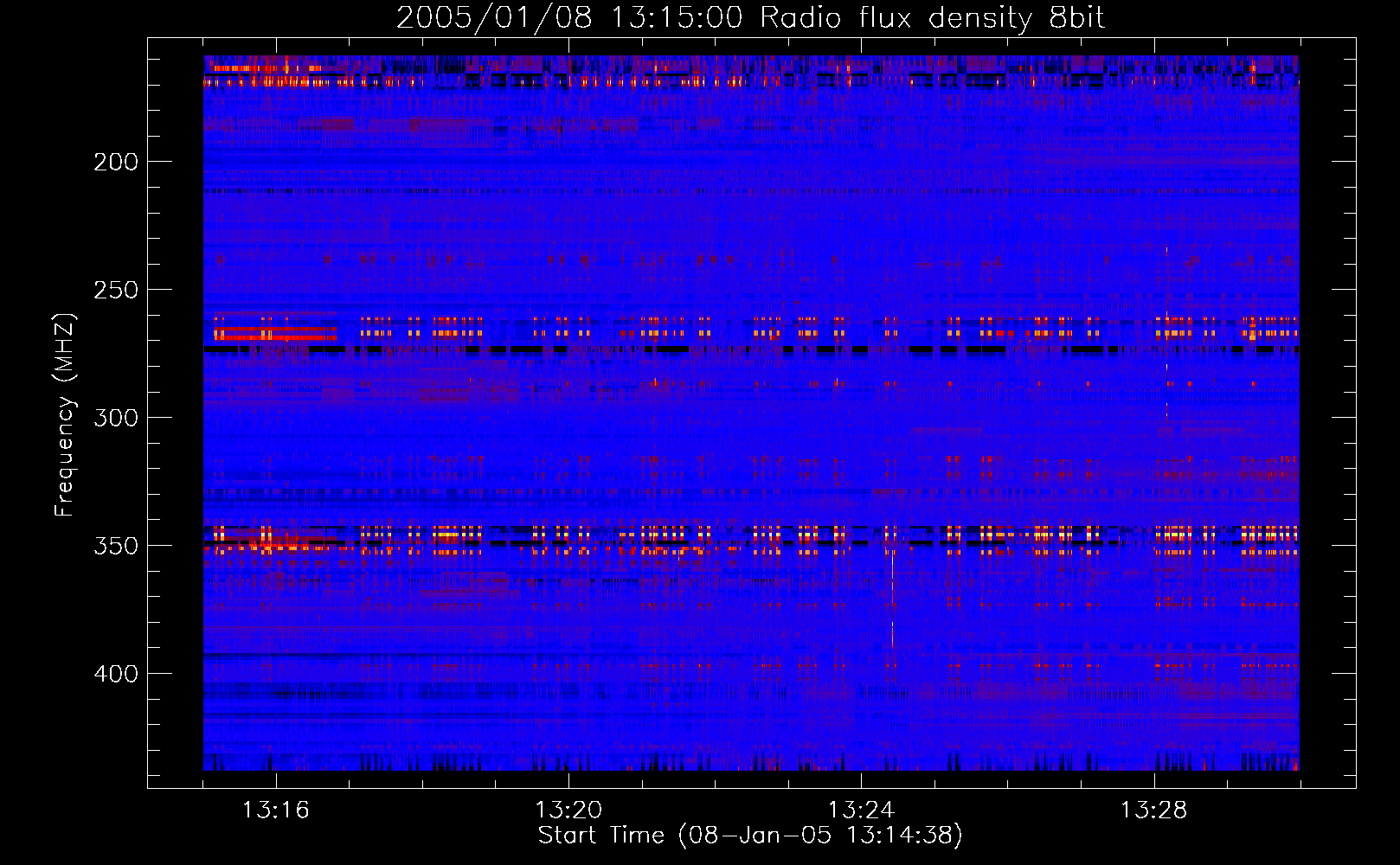Click the 200 frequency tick label
Viewport: 1400px width, 865px height.
pyautogui.click(x=116, y=162)
